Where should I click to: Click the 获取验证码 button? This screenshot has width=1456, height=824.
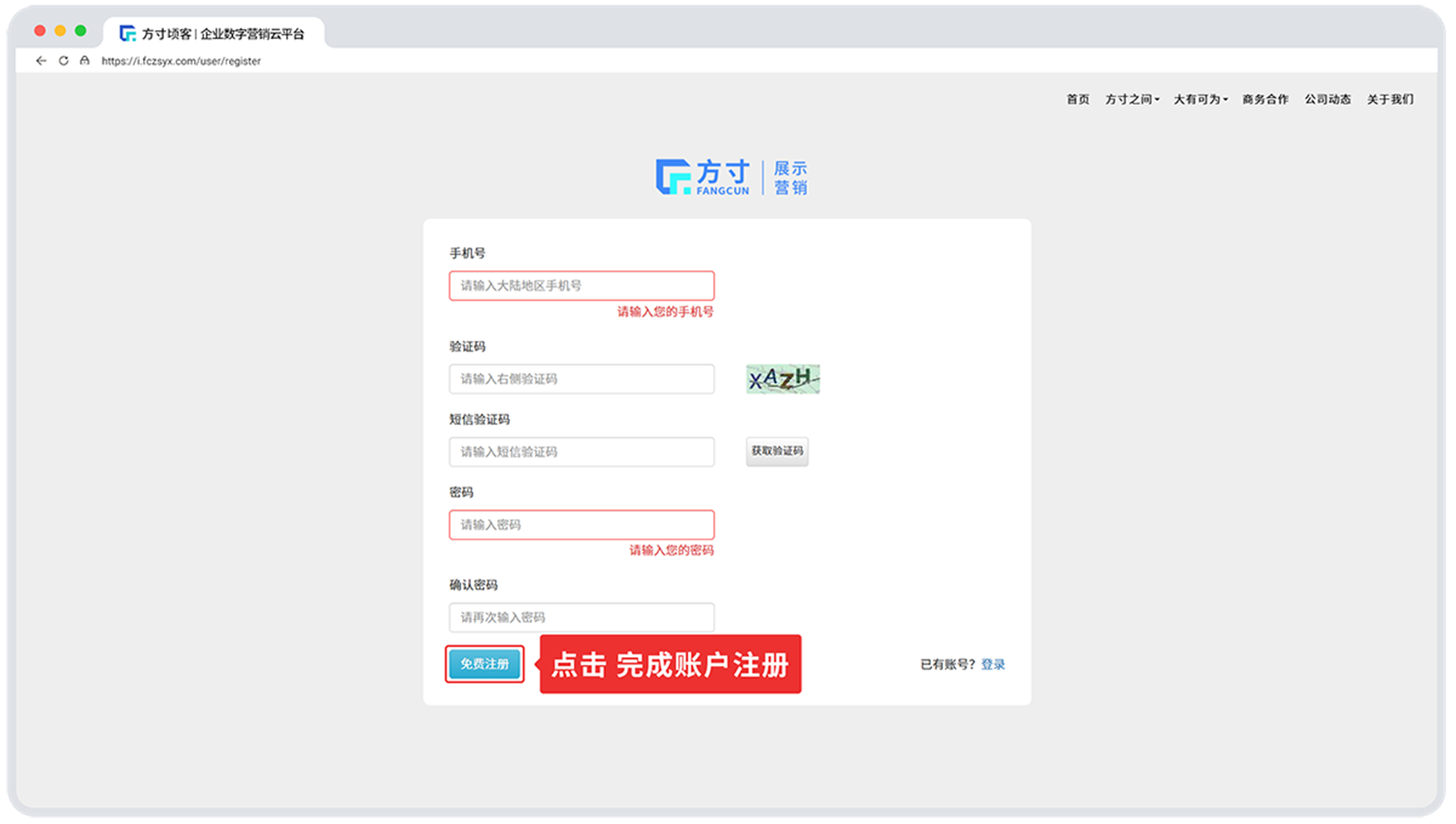(777, 451)
